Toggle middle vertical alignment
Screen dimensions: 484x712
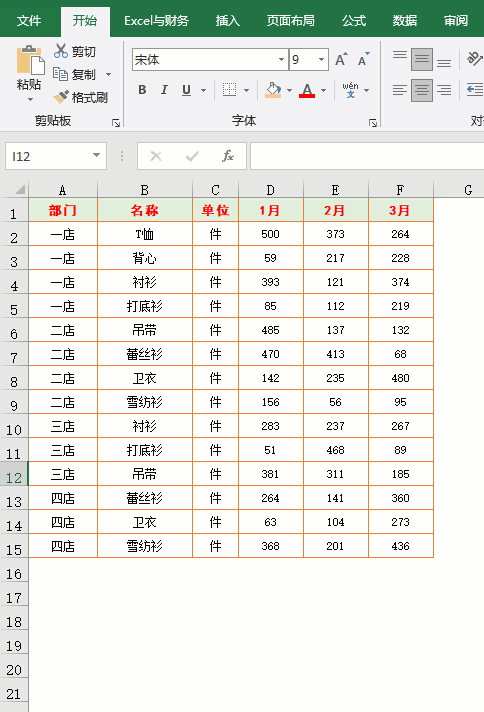click(x=422, y=59)
